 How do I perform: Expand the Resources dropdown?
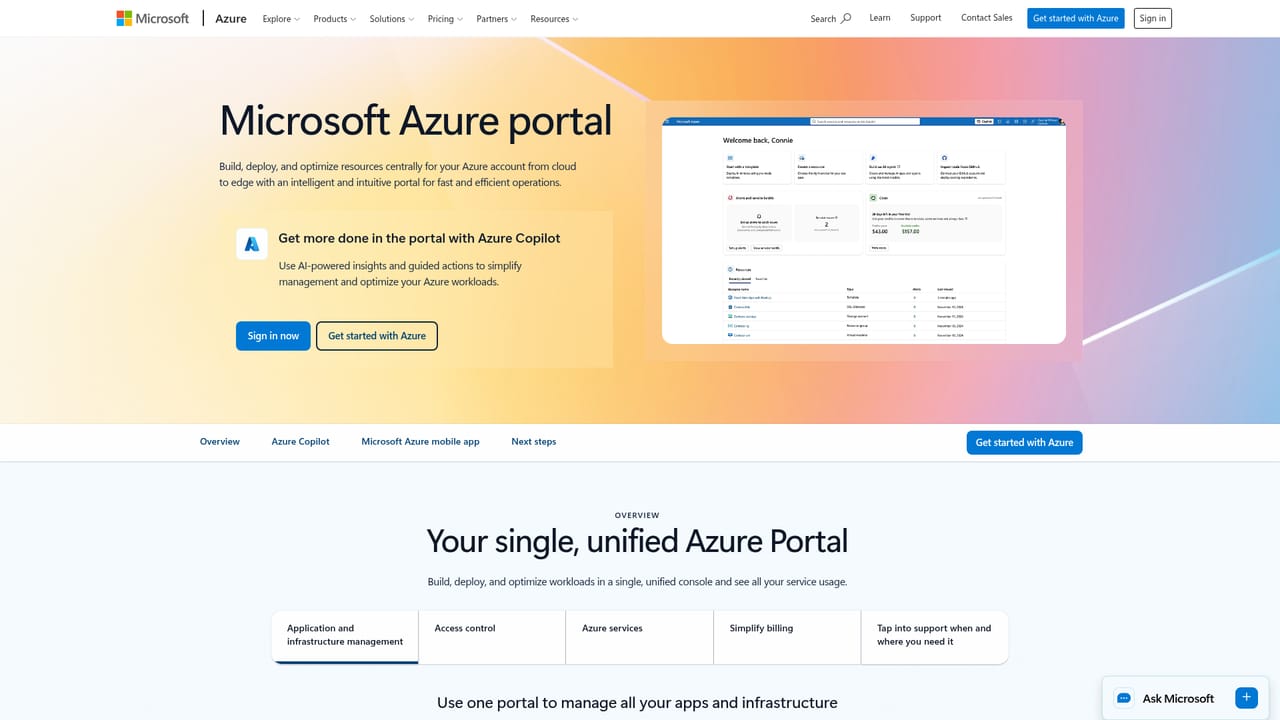click(x=554, y=18)
